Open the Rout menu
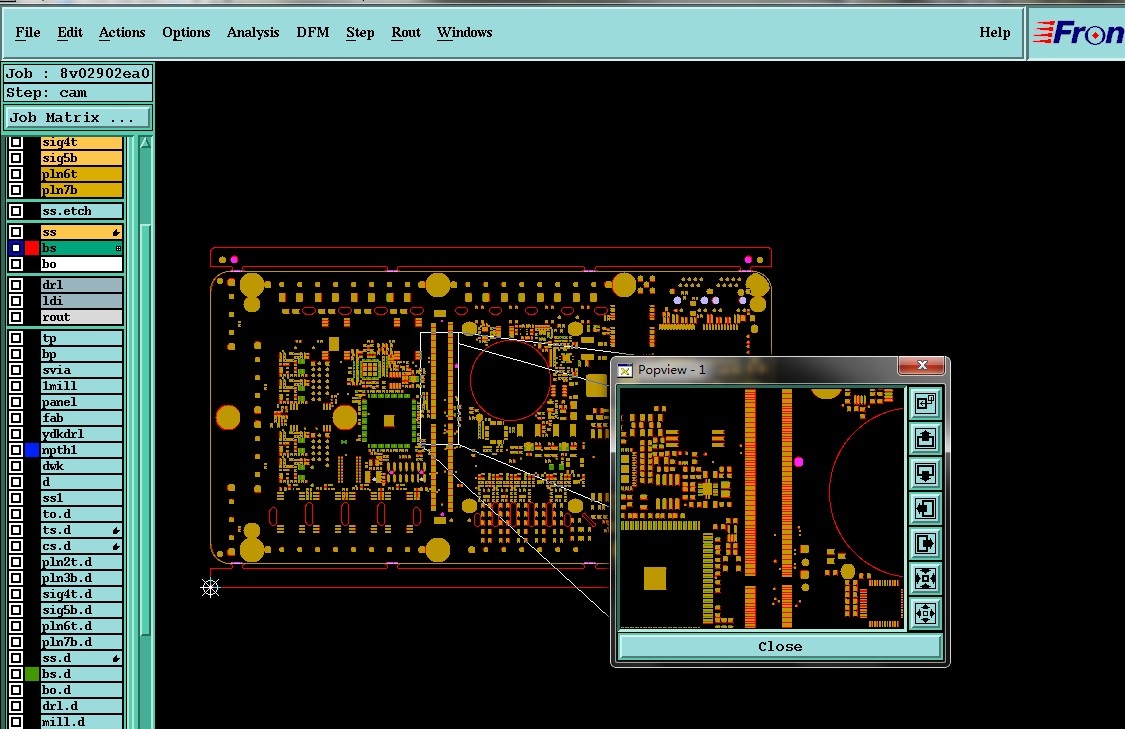The image size is (1125, 729). pos(406,32)
